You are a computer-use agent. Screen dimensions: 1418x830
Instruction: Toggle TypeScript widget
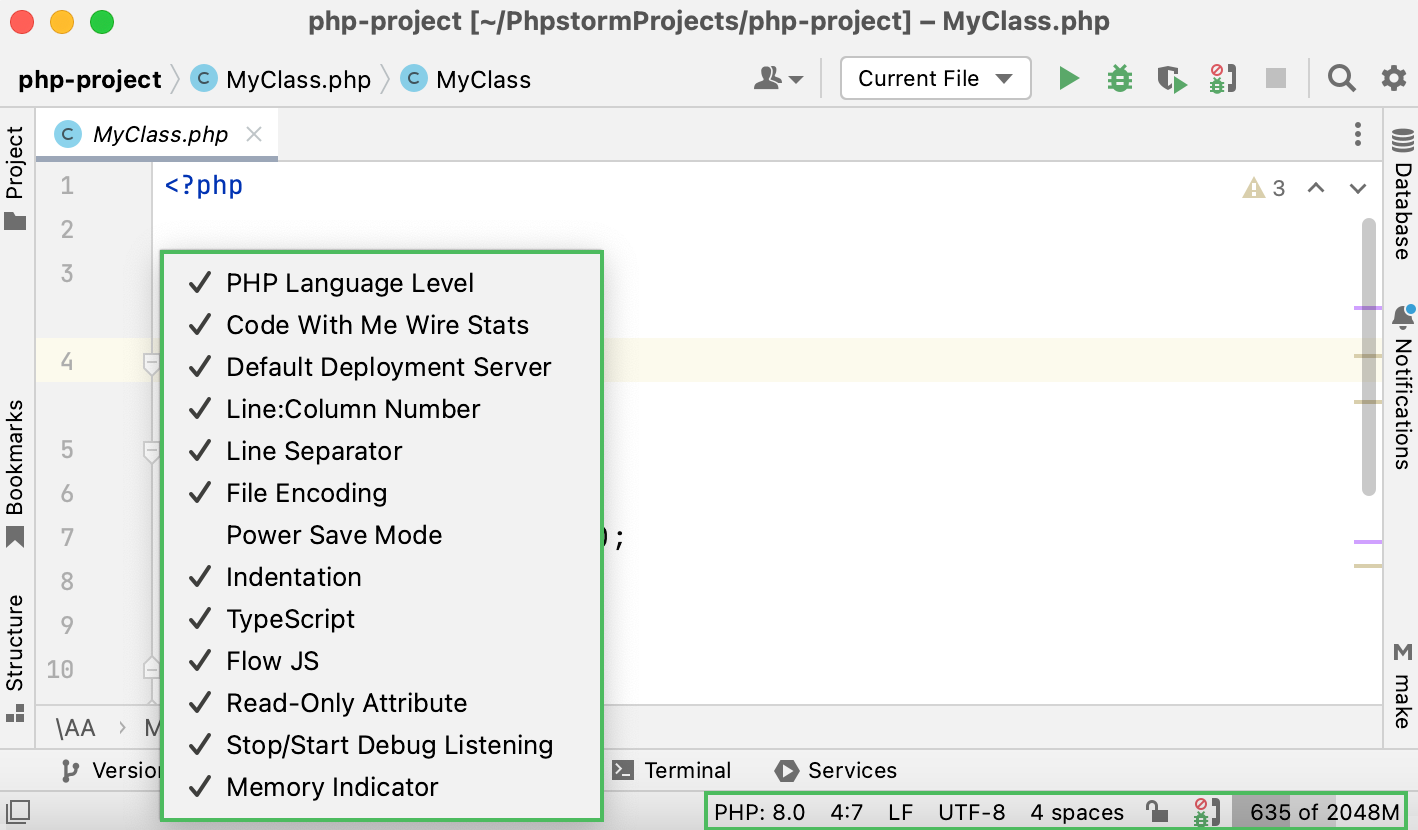[x=381, y=619]
